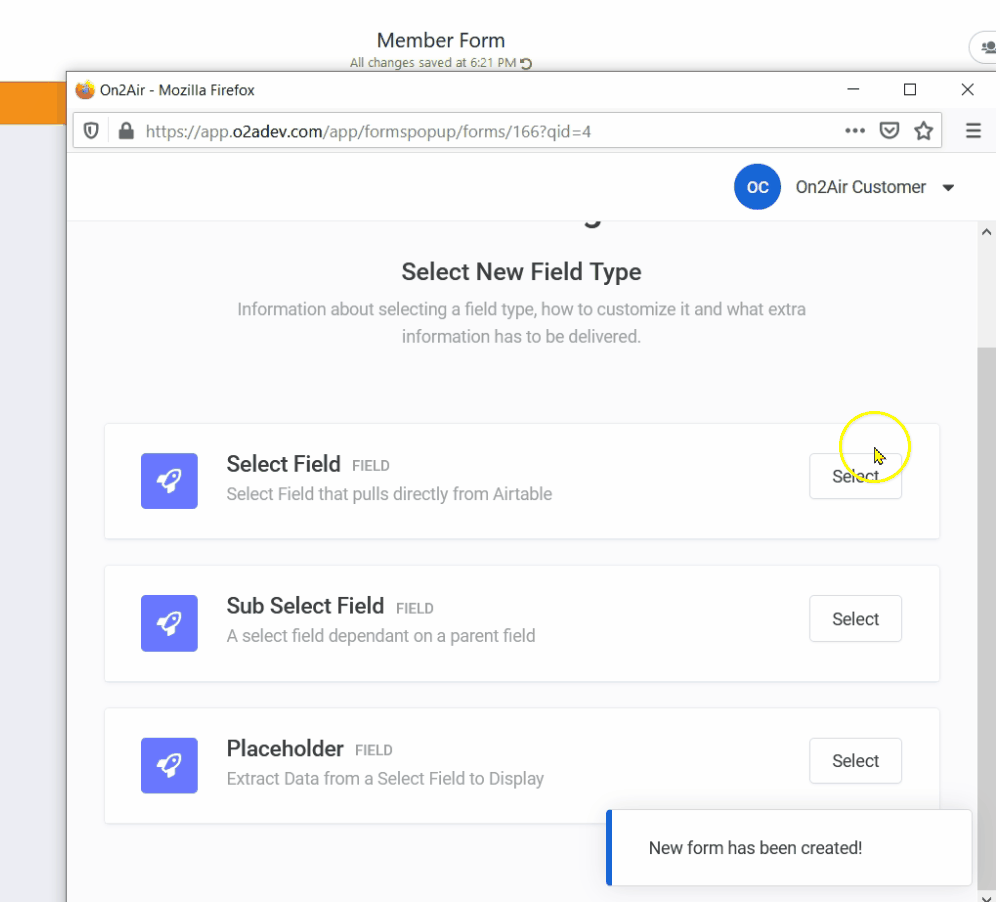Click the Sub Select Field rocket icon
Screen dimensions: 1000x902
169,623
